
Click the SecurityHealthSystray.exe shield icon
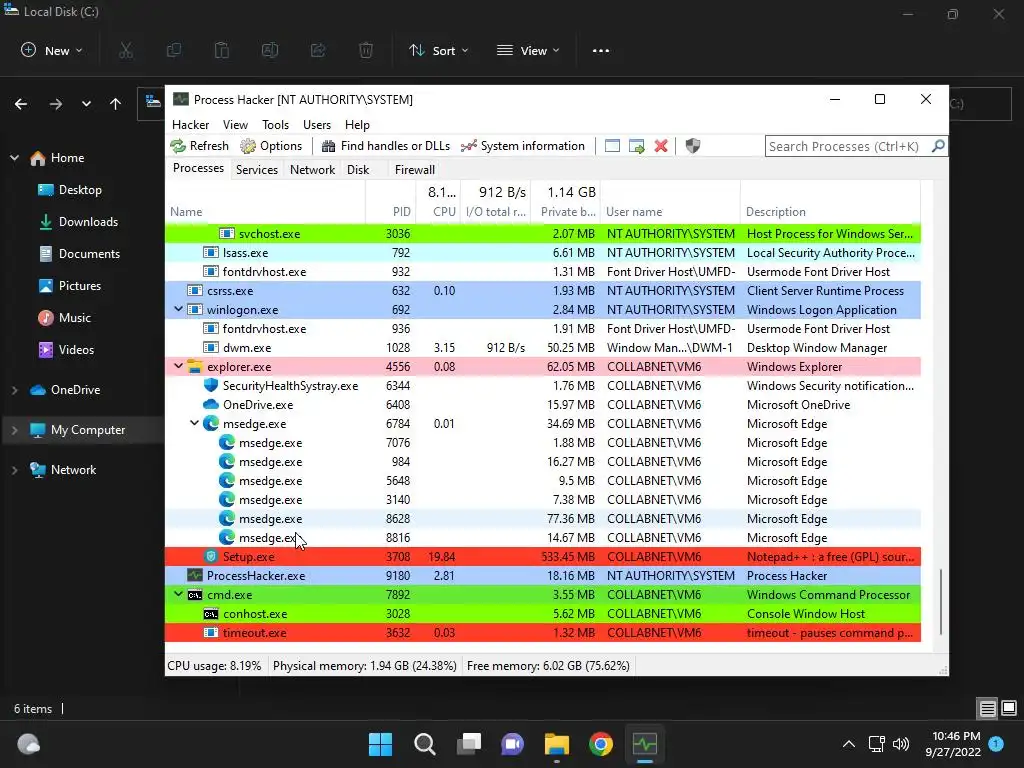tap(210, 385)
